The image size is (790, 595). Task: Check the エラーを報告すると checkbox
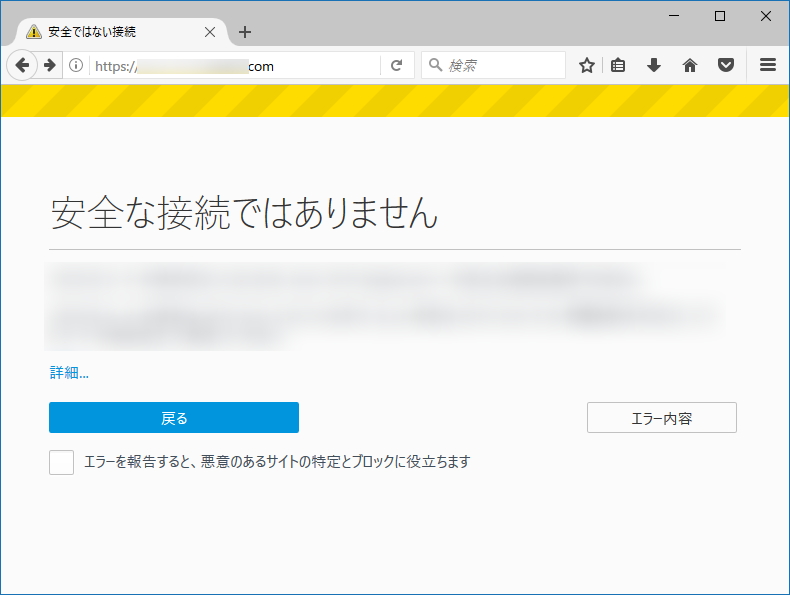coord(61,462)
